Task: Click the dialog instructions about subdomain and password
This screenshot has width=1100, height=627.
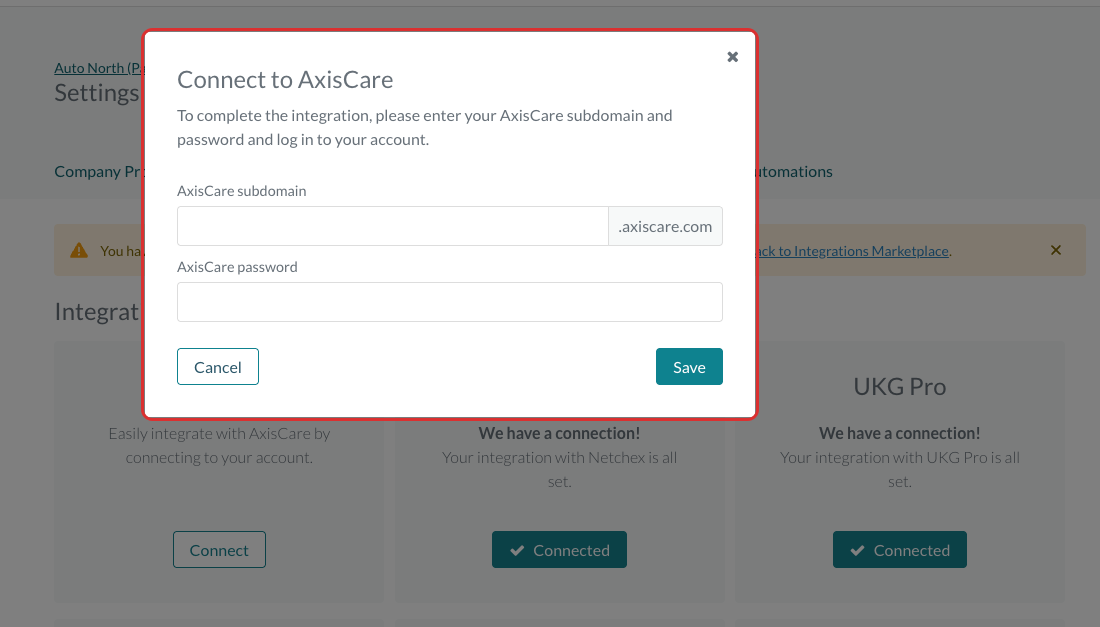Action: 424,128
